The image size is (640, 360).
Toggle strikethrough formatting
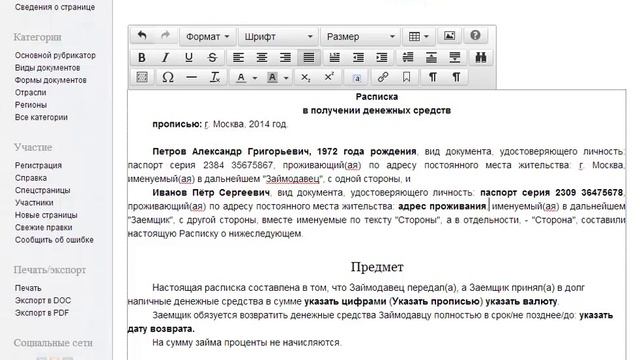212,58
